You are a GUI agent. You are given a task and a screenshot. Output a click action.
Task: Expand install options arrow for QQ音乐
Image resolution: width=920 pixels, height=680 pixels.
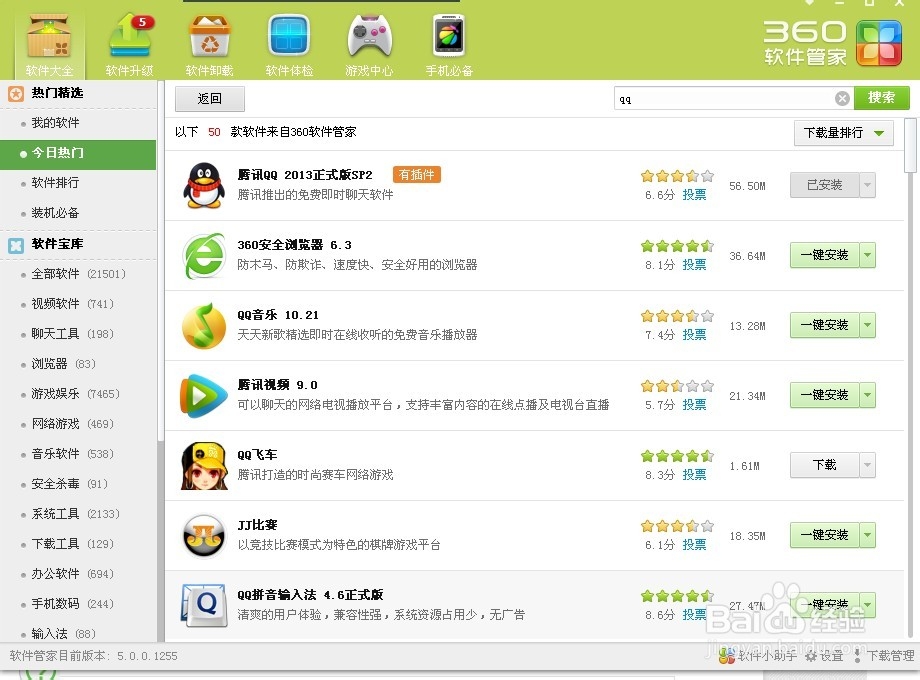(867, 325)
